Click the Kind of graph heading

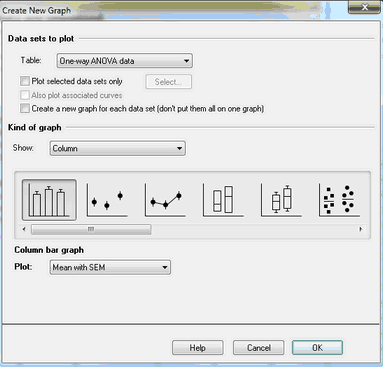point(35,127)
